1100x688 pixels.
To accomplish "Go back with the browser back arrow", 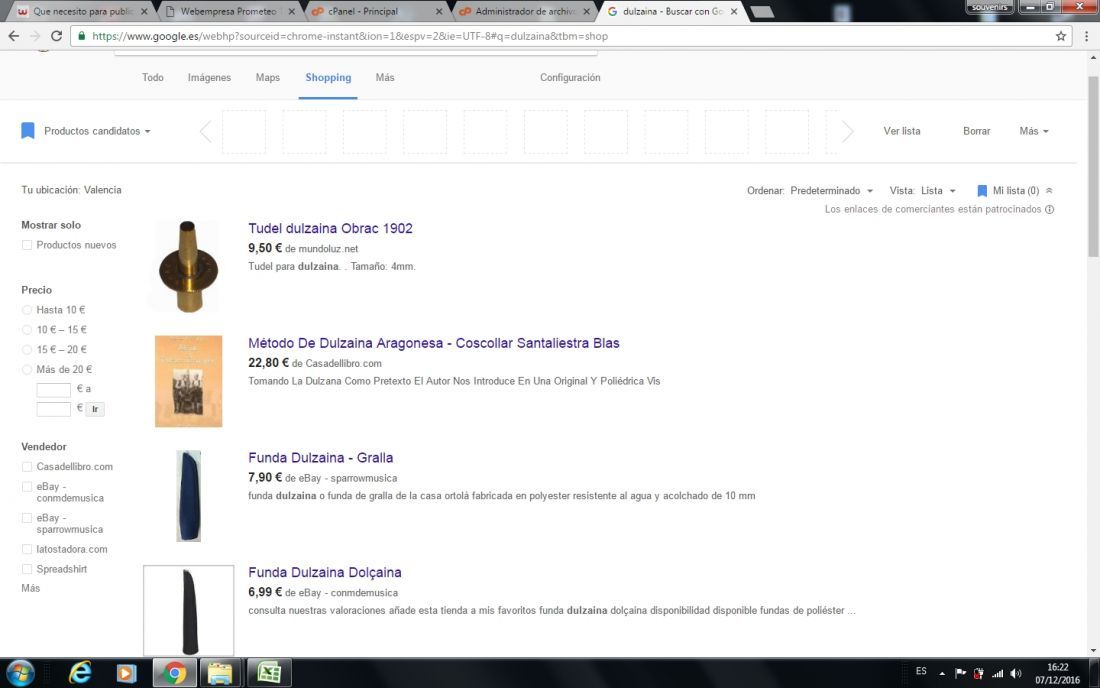I will pyautogui.click(x=14, y=36).
